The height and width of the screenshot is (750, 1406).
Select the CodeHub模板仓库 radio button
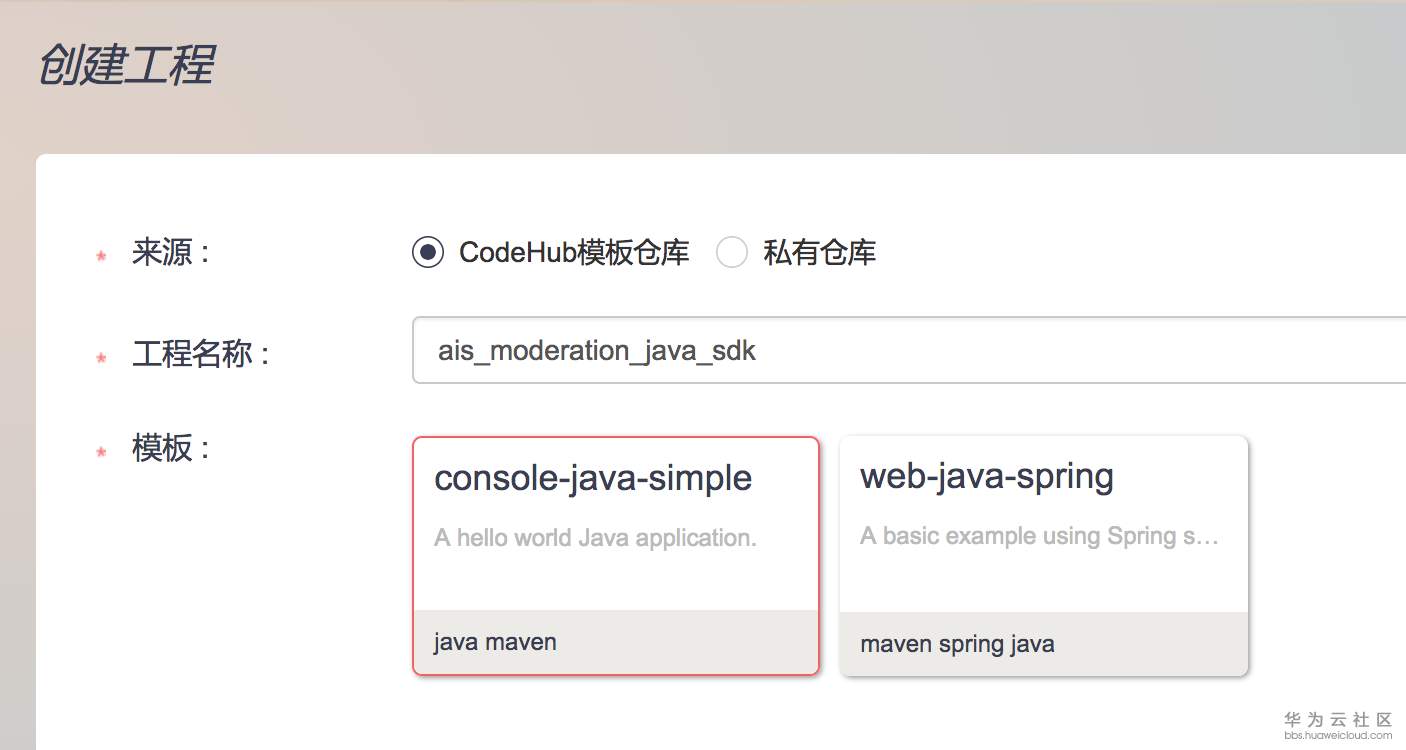[428, 253]
